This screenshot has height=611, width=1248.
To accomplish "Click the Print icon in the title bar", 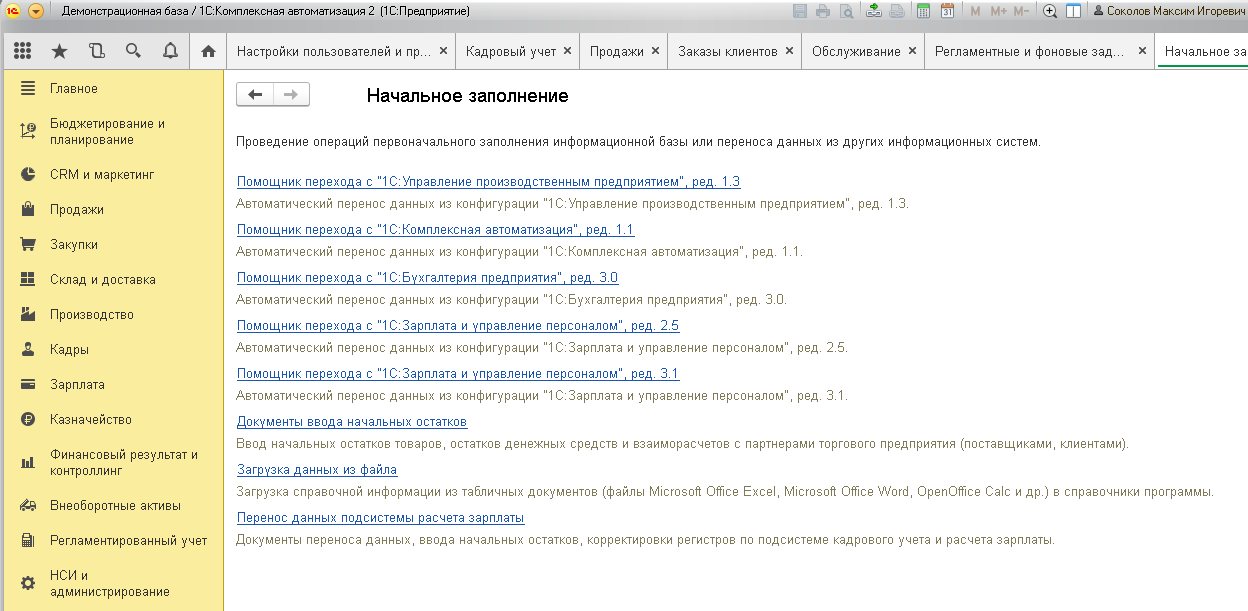I will pos(823,11).
